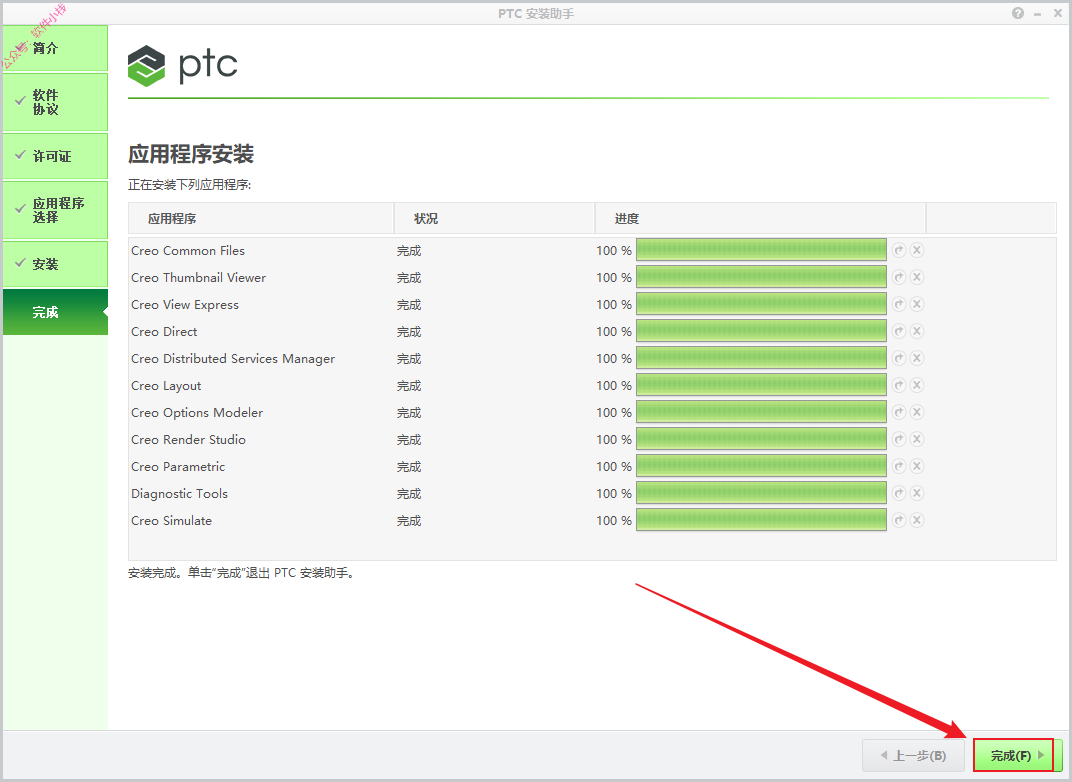Viewport: 1072px width, 782px height.
Task: Click the 正在安装下列应用程序 subtitle
Action: [x=189, y=185]
